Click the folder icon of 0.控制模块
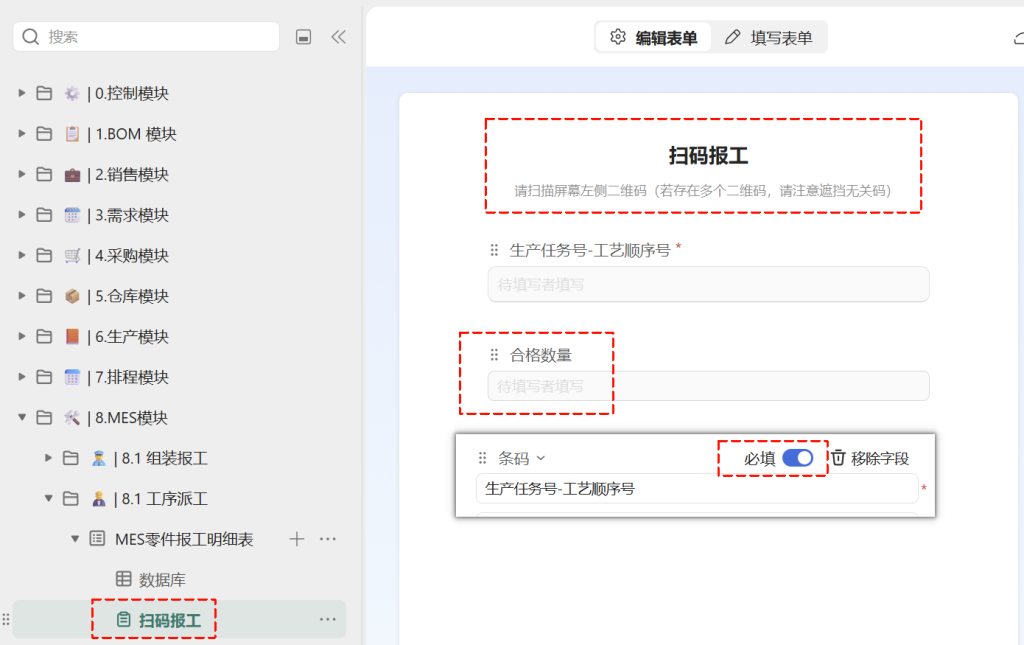 coord(44,93)
